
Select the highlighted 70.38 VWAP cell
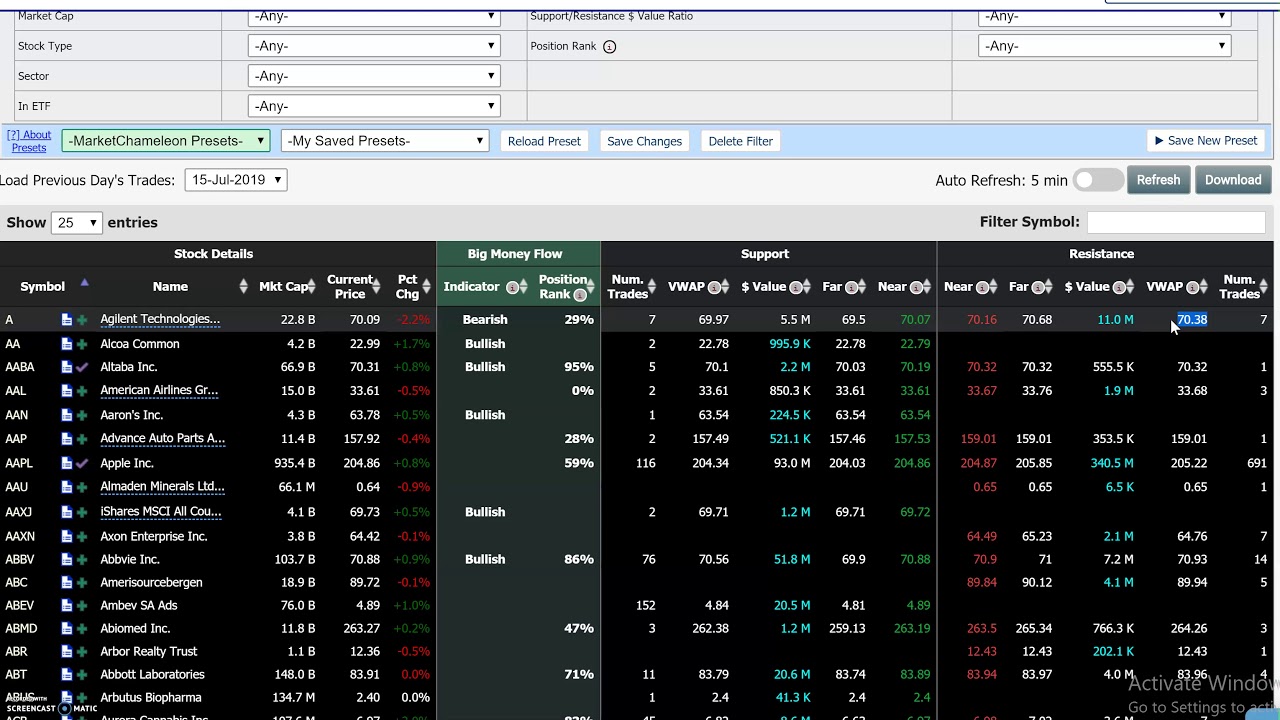[1192, 320]
